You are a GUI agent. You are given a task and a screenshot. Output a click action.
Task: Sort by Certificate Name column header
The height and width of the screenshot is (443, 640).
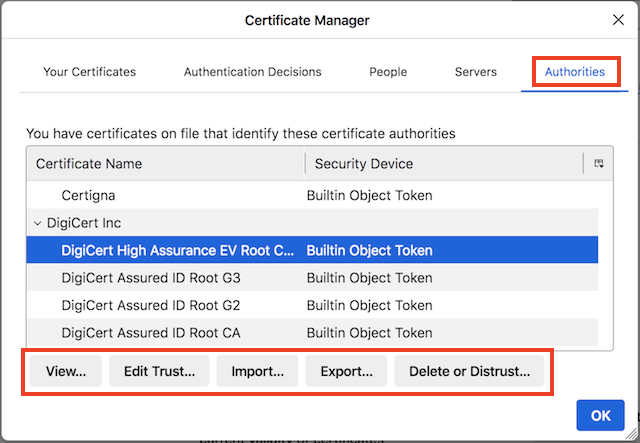pos(166,164)
